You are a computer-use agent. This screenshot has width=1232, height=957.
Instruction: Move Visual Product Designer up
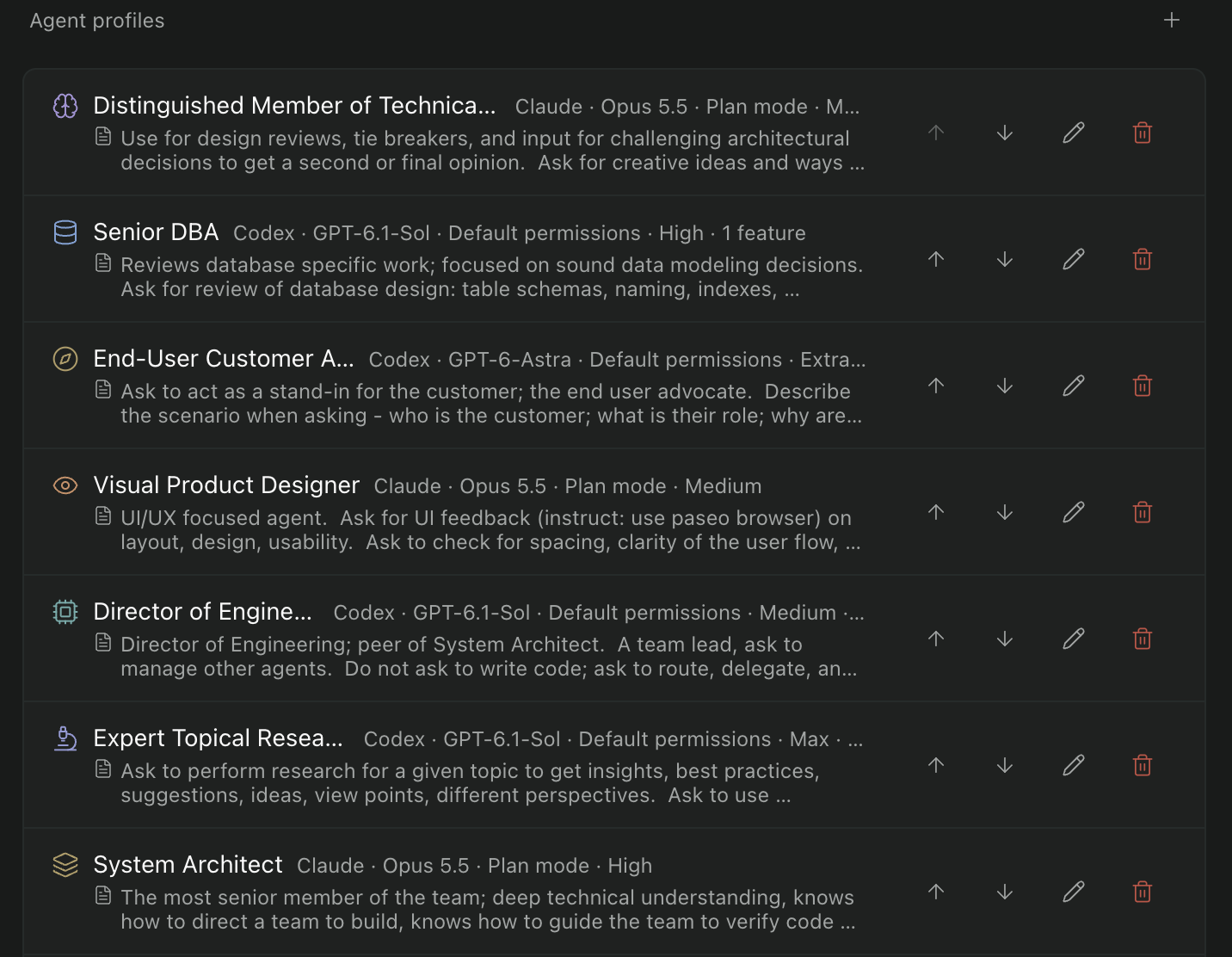(x=937, y=512)
